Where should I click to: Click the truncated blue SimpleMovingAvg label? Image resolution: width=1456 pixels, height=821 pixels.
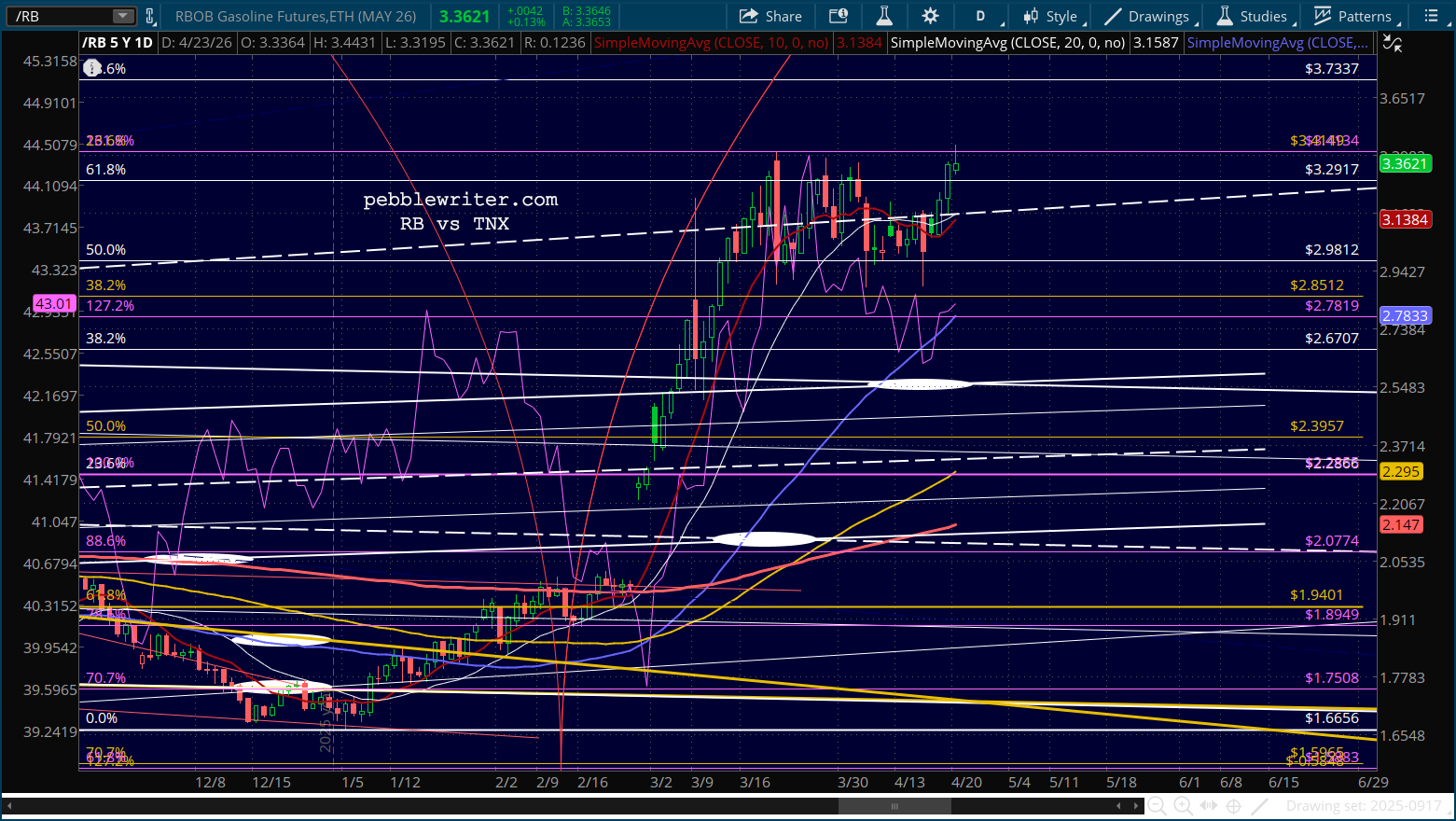coord(1278,43)
